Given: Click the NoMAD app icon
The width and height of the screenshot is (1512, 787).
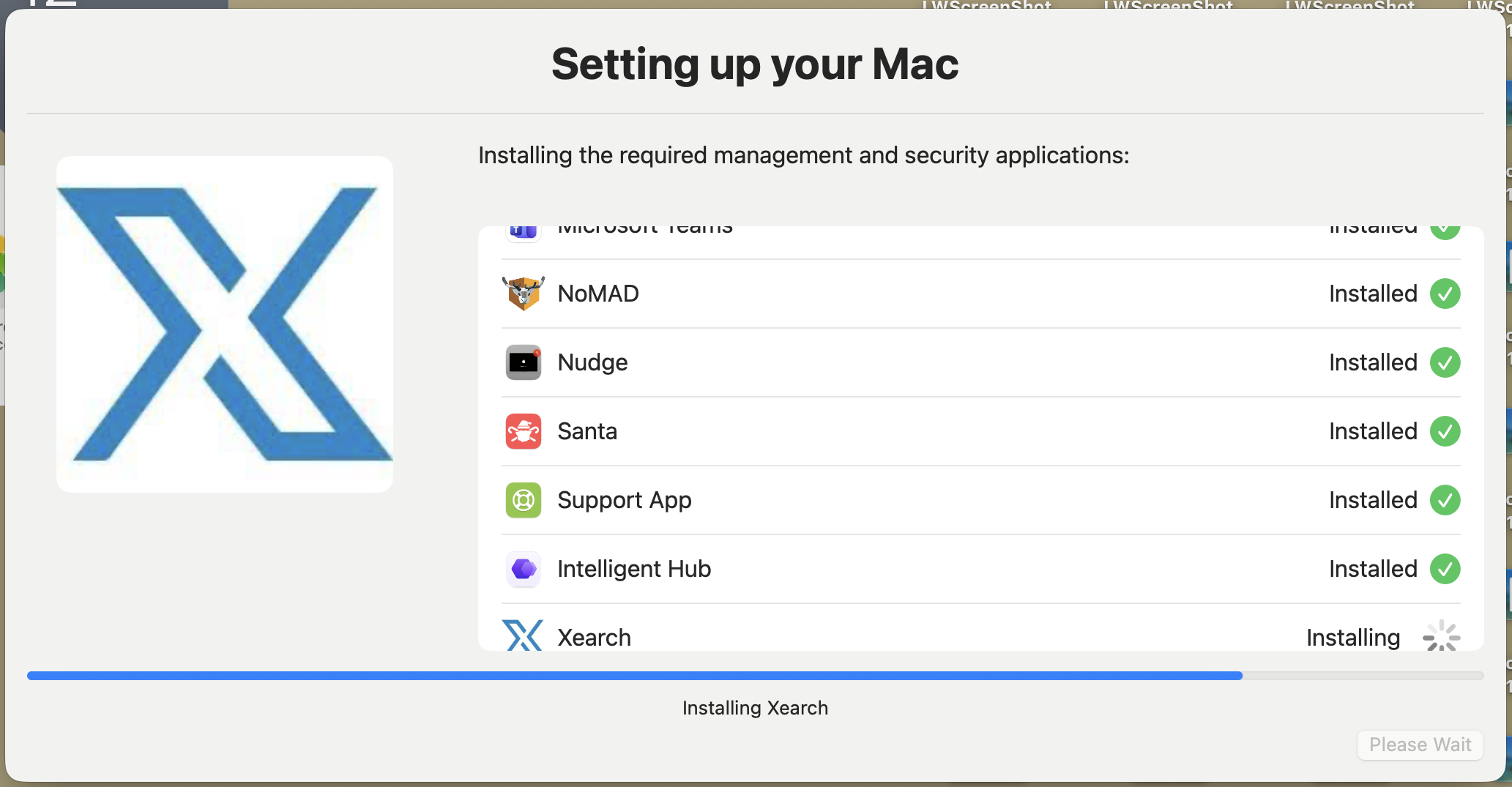Looking at the screenshot, I should (x=523, y=294).
